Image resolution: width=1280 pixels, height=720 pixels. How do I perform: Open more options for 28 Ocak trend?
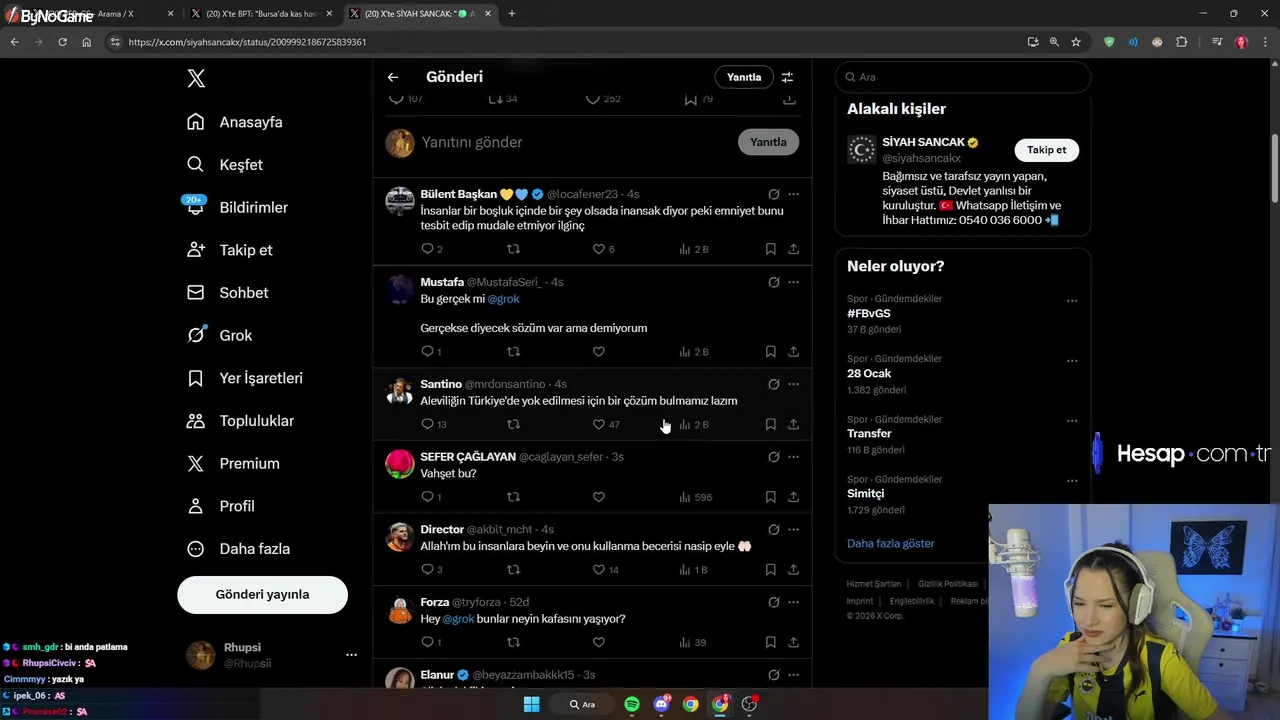[1072, 360]
